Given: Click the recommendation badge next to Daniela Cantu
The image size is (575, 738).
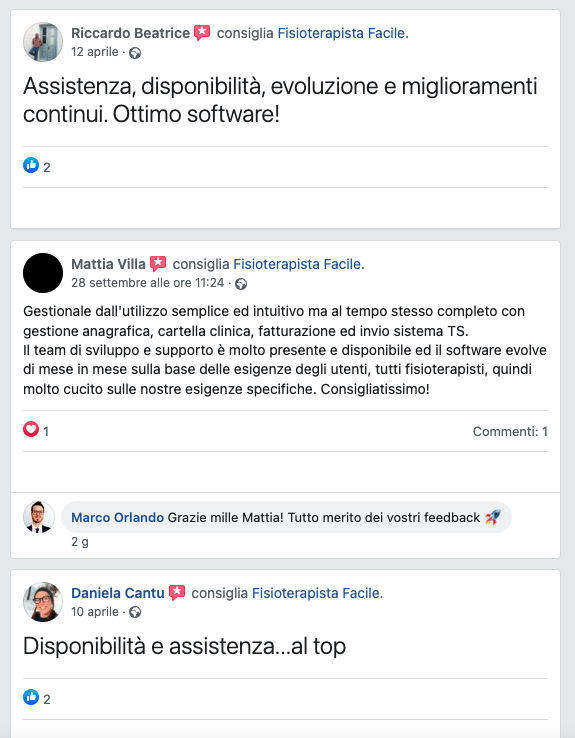Looking at the screenshot, I should pyautogui.click(x=177, y=593).
